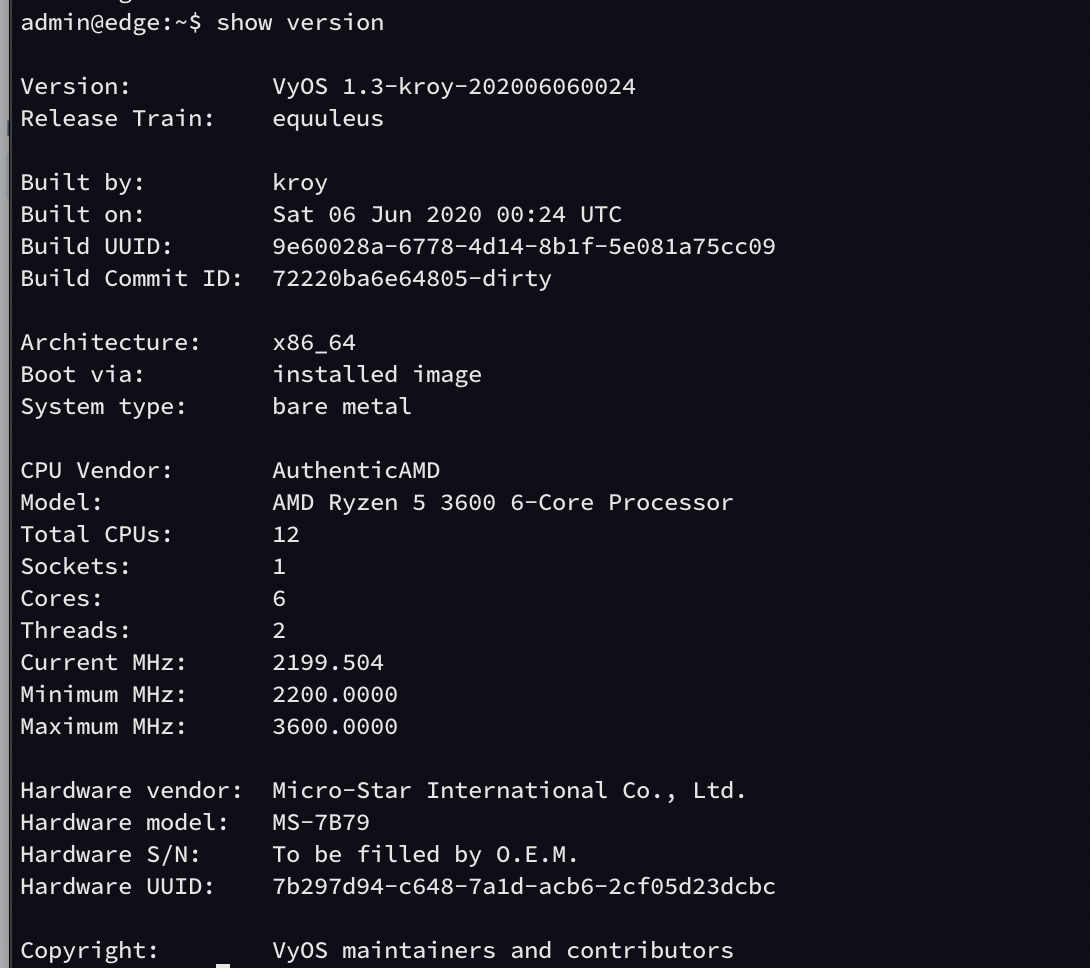Click the 'Built by' value kroy

coord(300,182)
